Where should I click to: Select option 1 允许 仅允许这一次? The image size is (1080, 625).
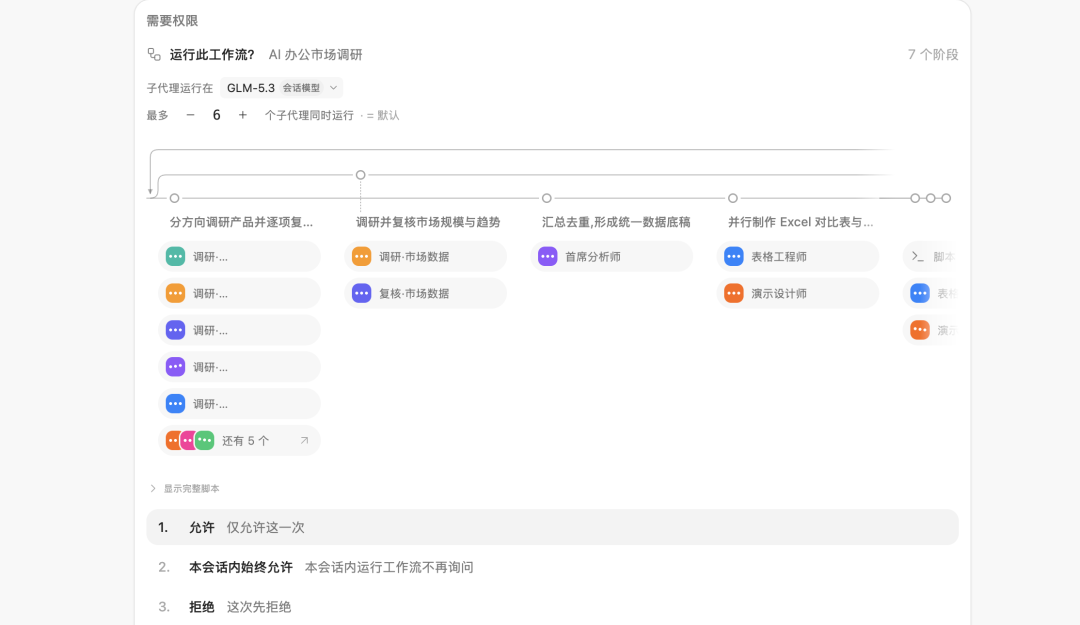click(552, 527)
